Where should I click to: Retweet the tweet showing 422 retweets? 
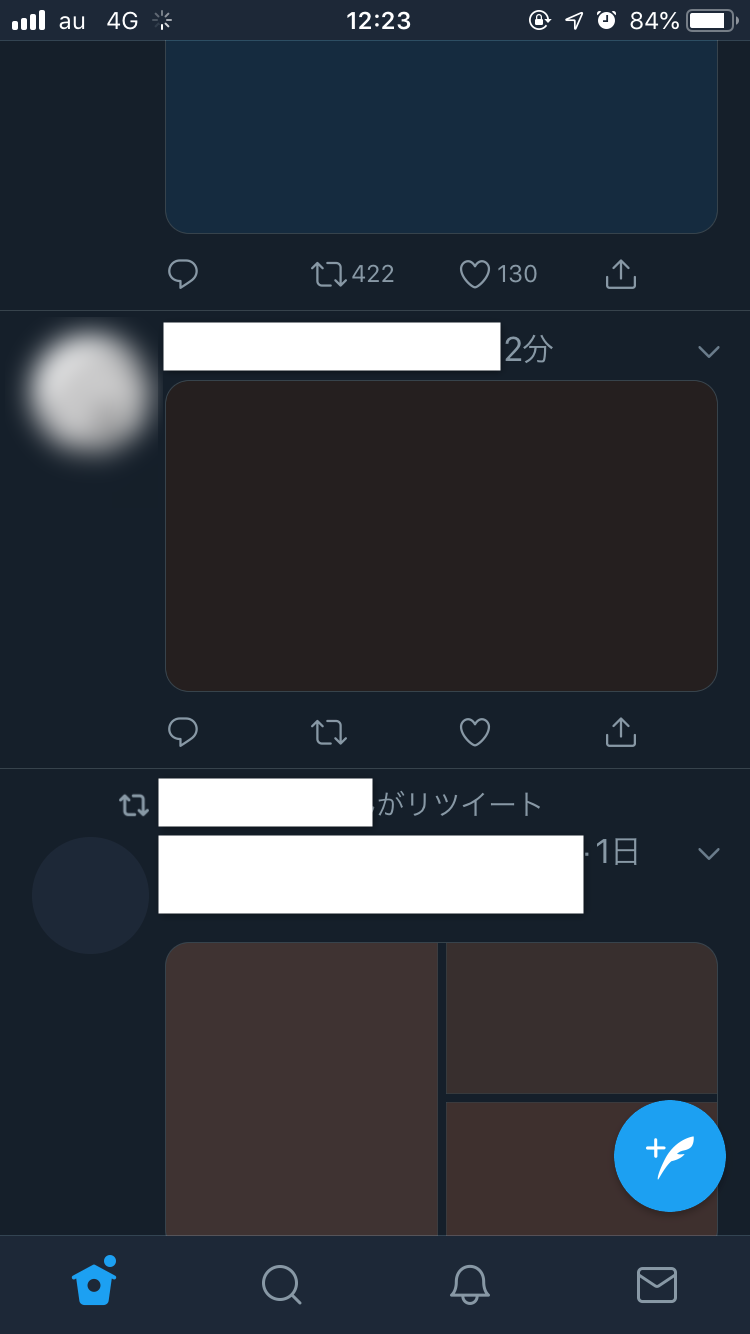tap(329, 274)
